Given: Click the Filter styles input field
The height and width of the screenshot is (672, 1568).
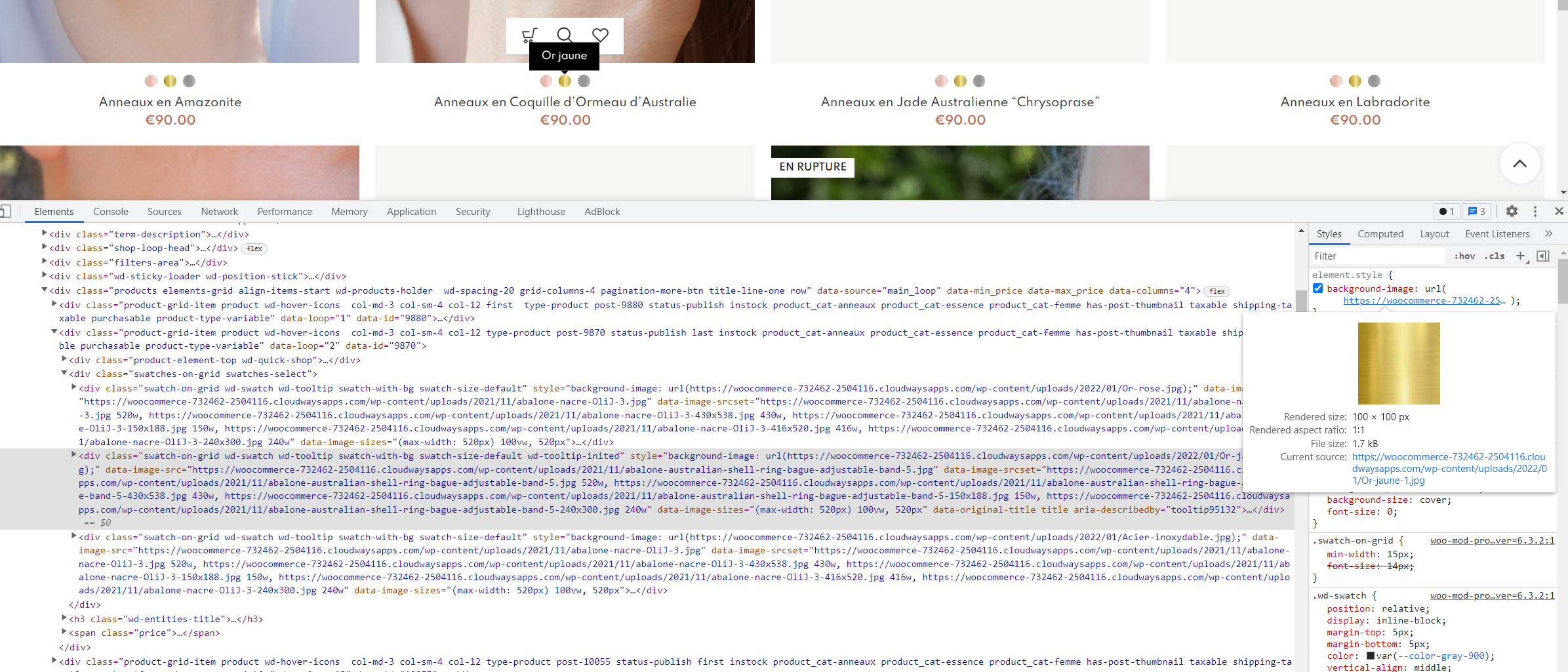Looking at the screenshot, I should [1377, 256].
